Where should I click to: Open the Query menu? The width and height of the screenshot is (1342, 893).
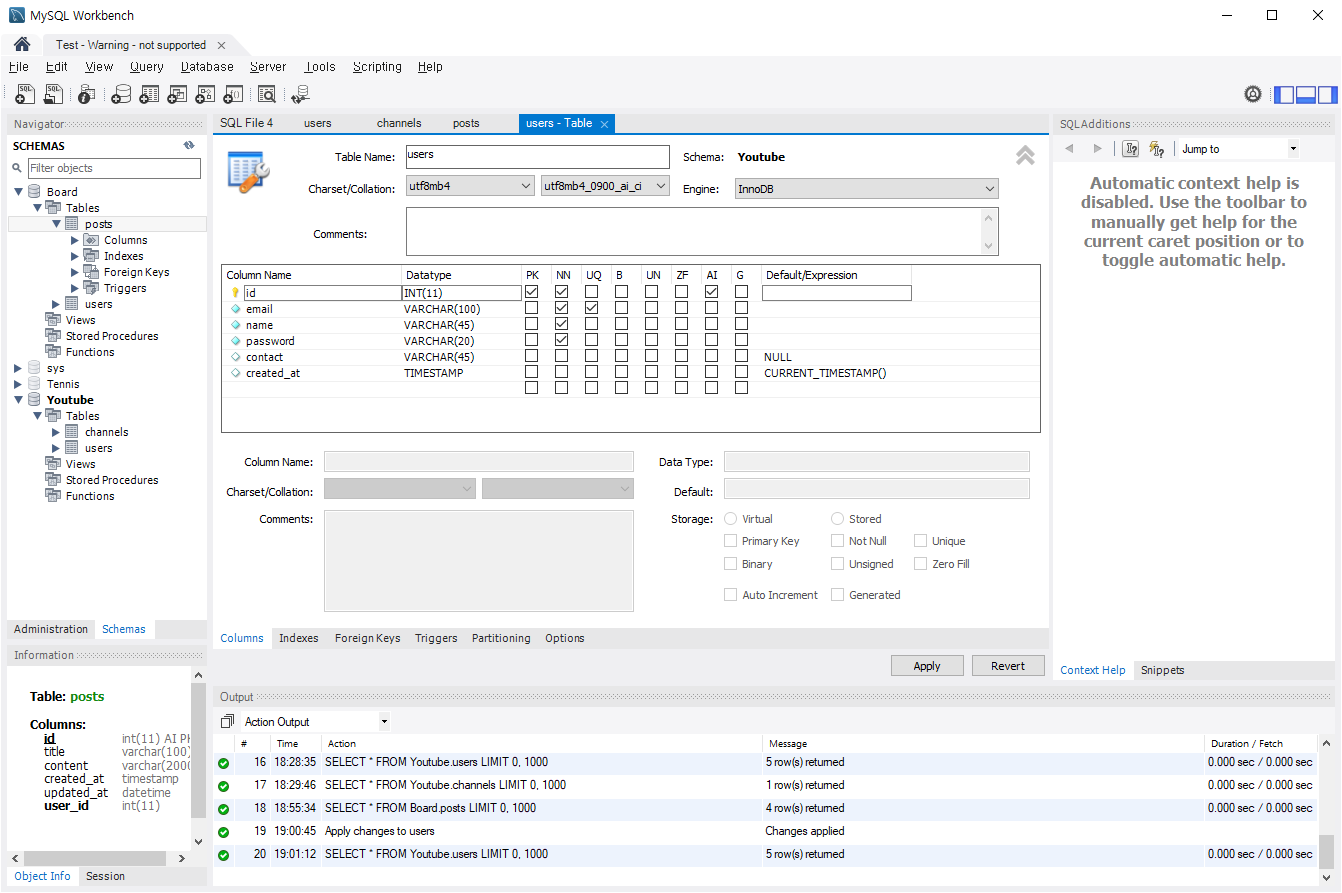click(x=146, y=67)
